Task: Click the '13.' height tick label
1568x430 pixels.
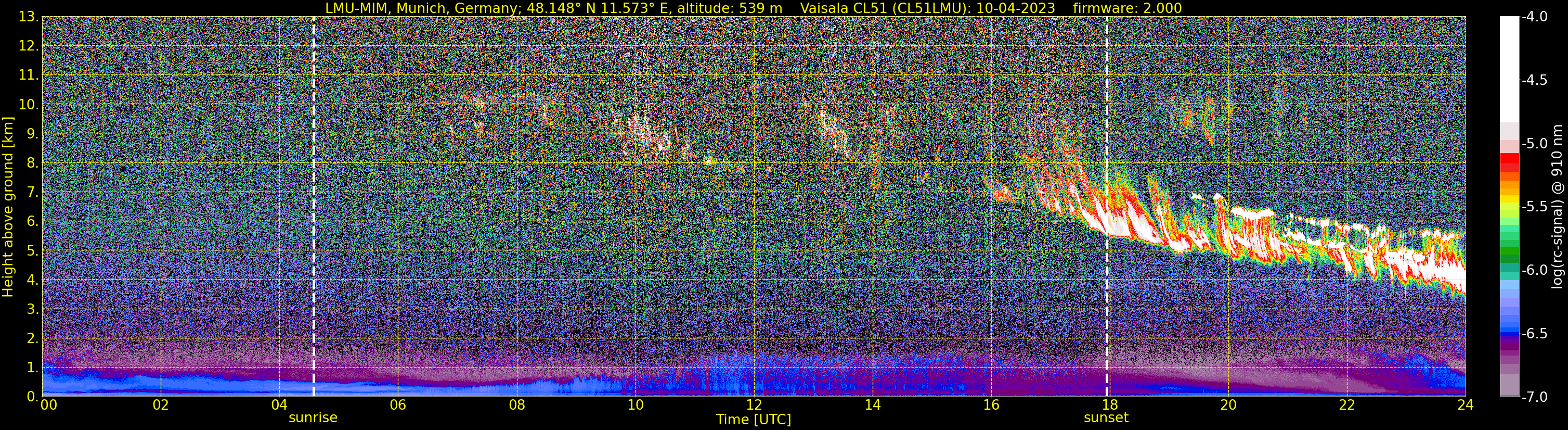Action: pyautogui.click(x=29, y=17)
